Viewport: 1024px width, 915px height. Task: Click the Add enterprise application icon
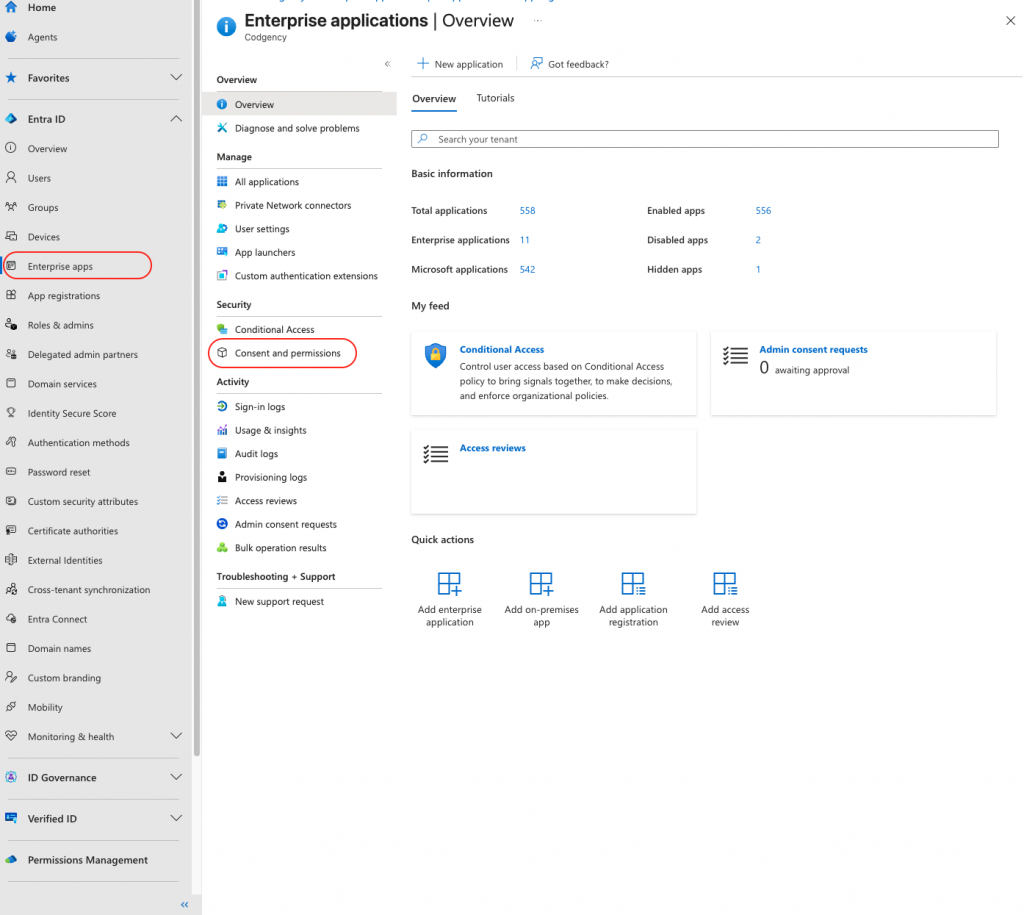449,584
